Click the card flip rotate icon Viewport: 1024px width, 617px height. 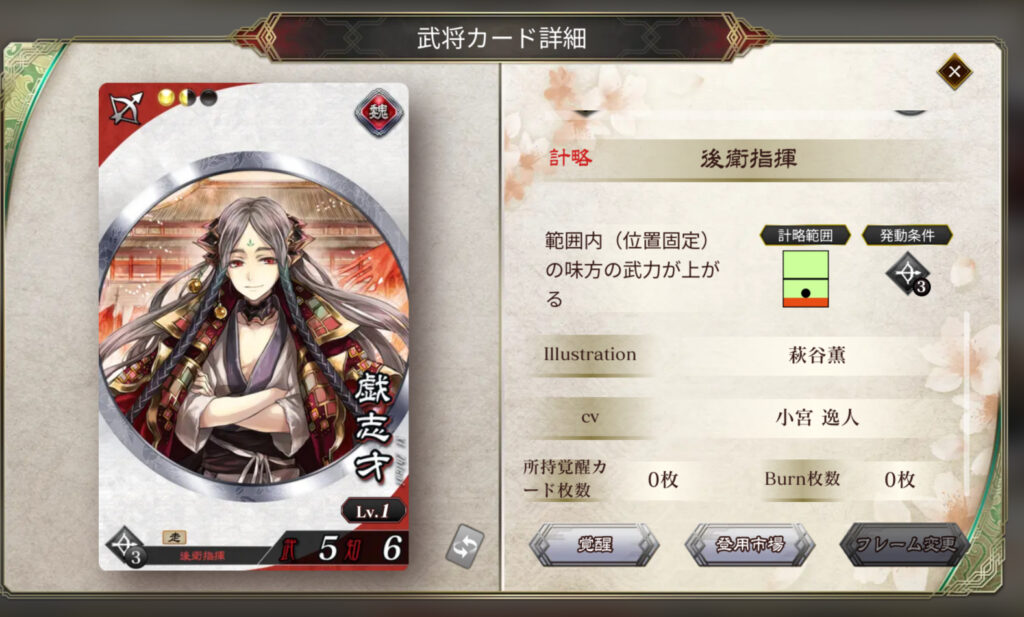tap(465, 546)
